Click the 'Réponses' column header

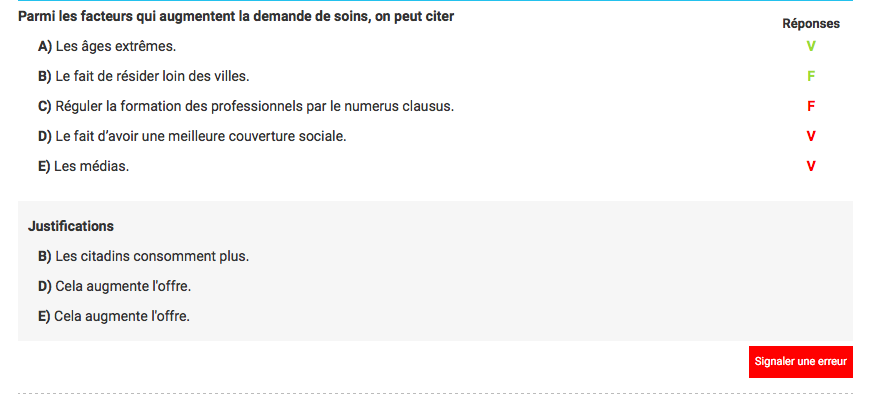tap(811, 24)
